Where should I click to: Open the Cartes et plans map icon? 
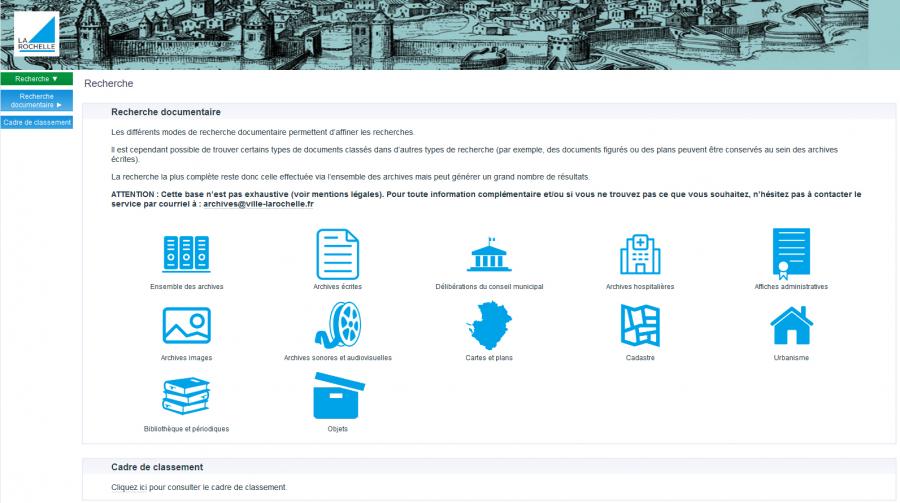point(488,326)
